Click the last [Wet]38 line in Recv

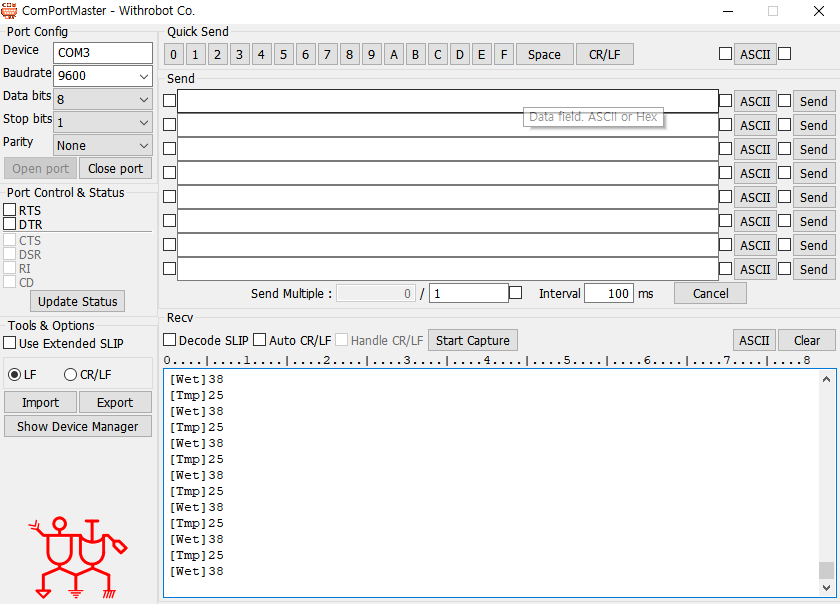pos(197,571)
